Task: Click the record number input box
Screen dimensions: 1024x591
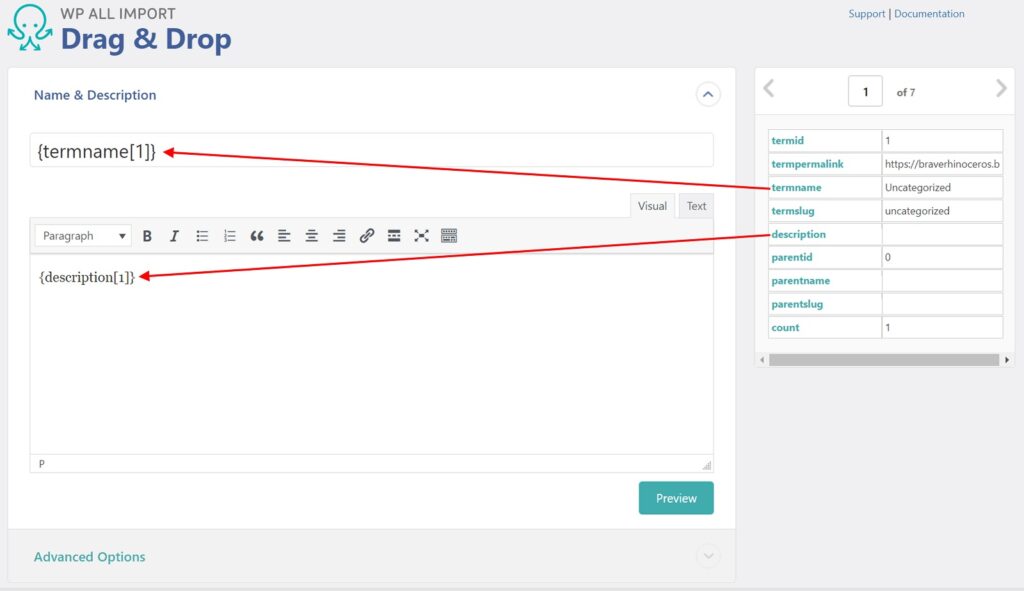Action: [865, 91]
